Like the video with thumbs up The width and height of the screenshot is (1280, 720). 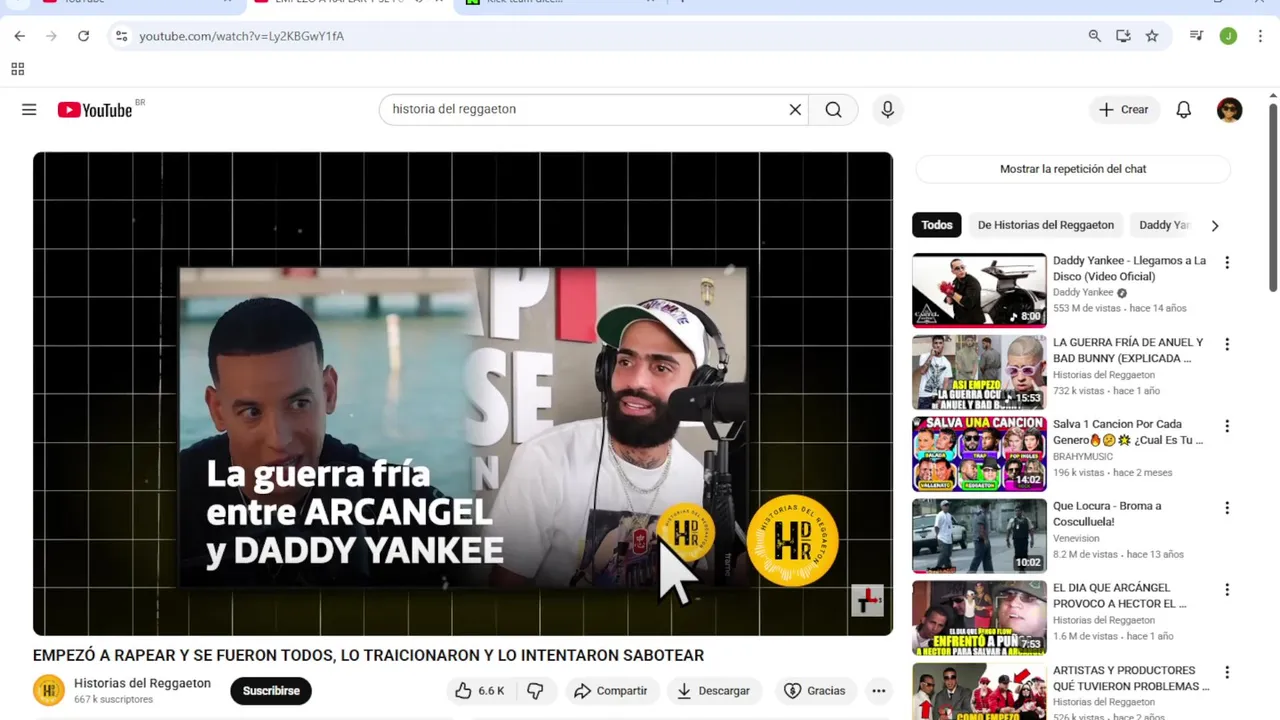click(x=480, y=691)
